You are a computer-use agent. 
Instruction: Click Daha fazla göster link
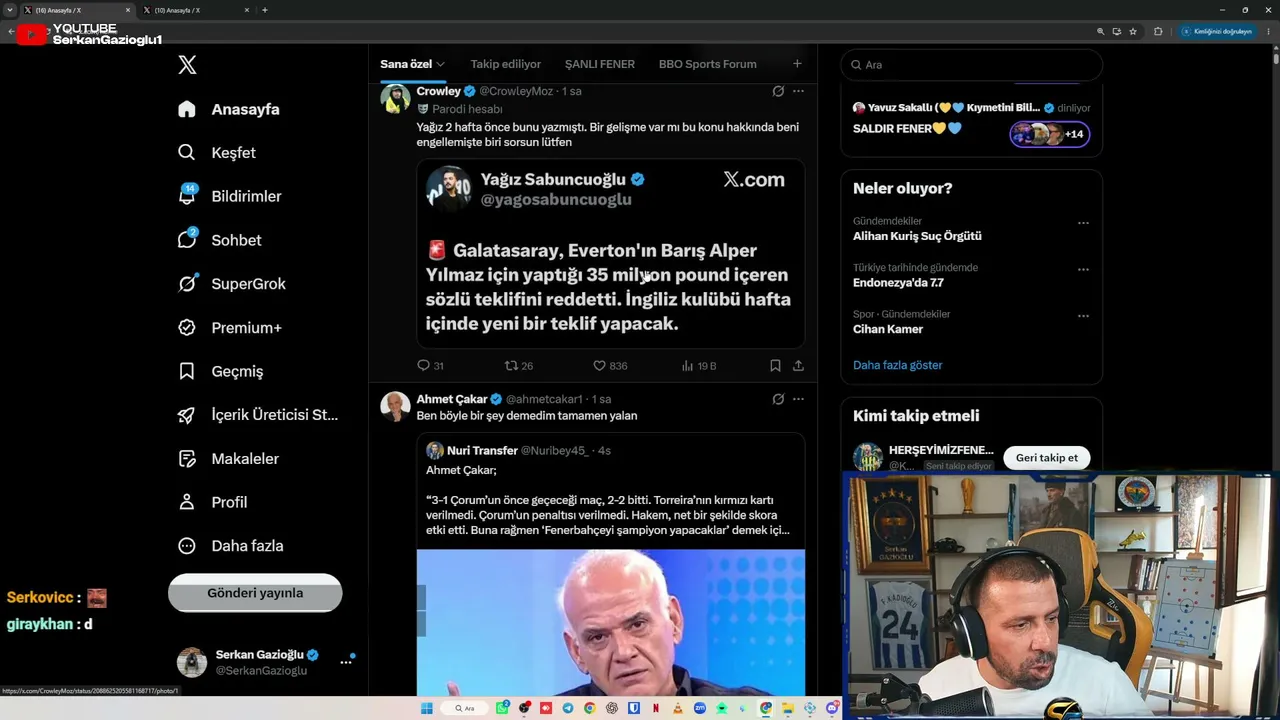898,365
